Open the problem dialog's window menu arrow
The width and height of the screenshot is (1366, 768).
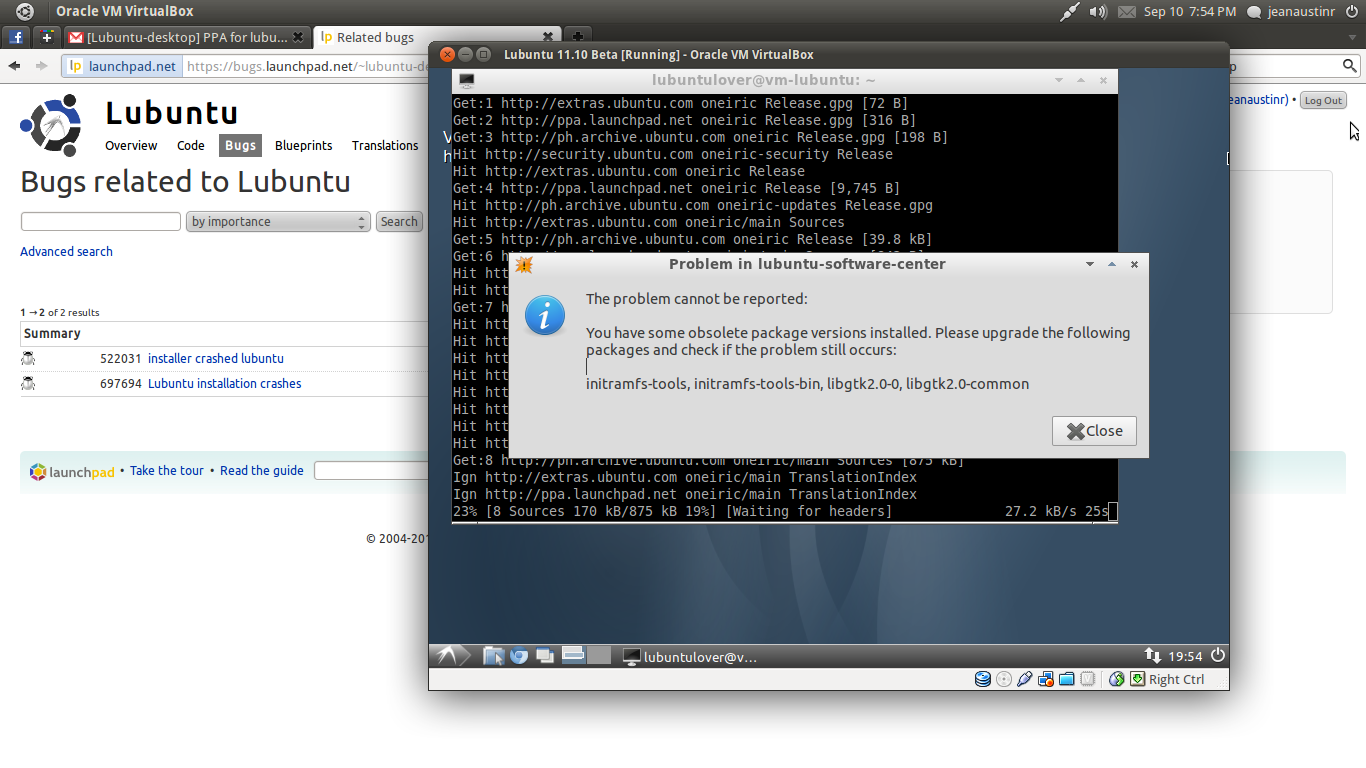(x=1090, y=265)
